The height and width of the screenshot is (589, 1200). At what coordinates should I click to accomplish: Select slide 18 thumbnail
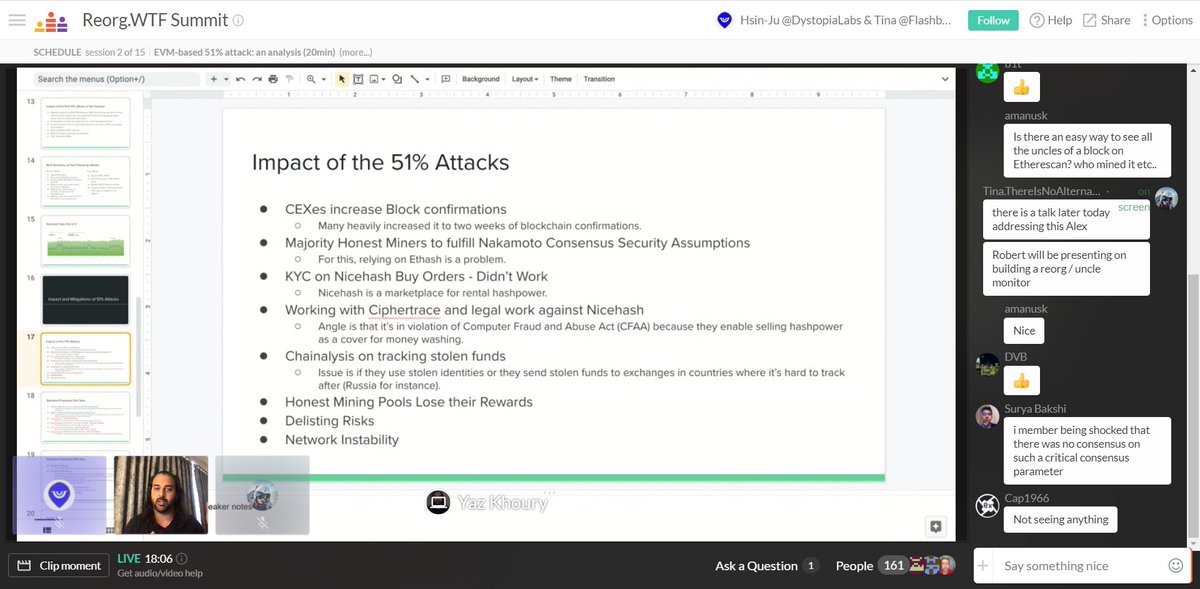86,417
